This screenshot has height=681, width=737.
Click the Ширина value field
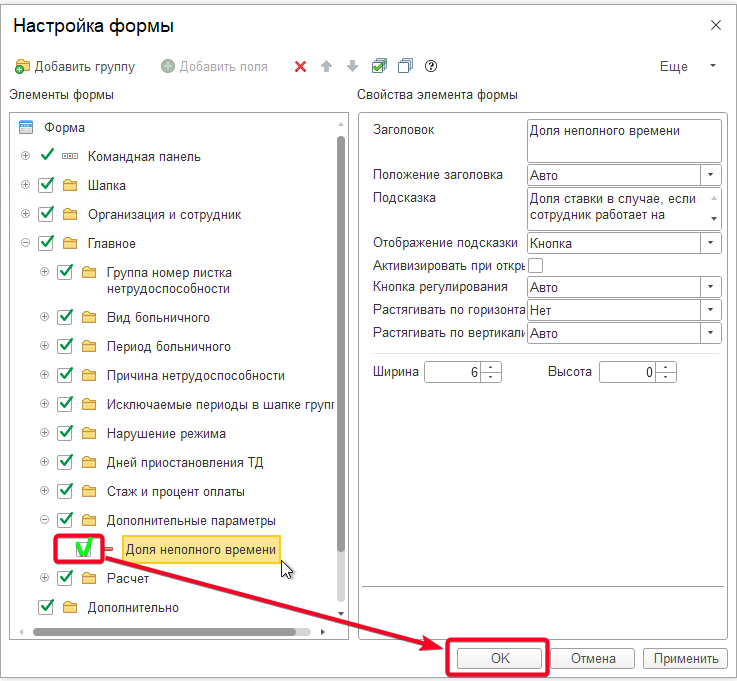(x=452, y=372)
